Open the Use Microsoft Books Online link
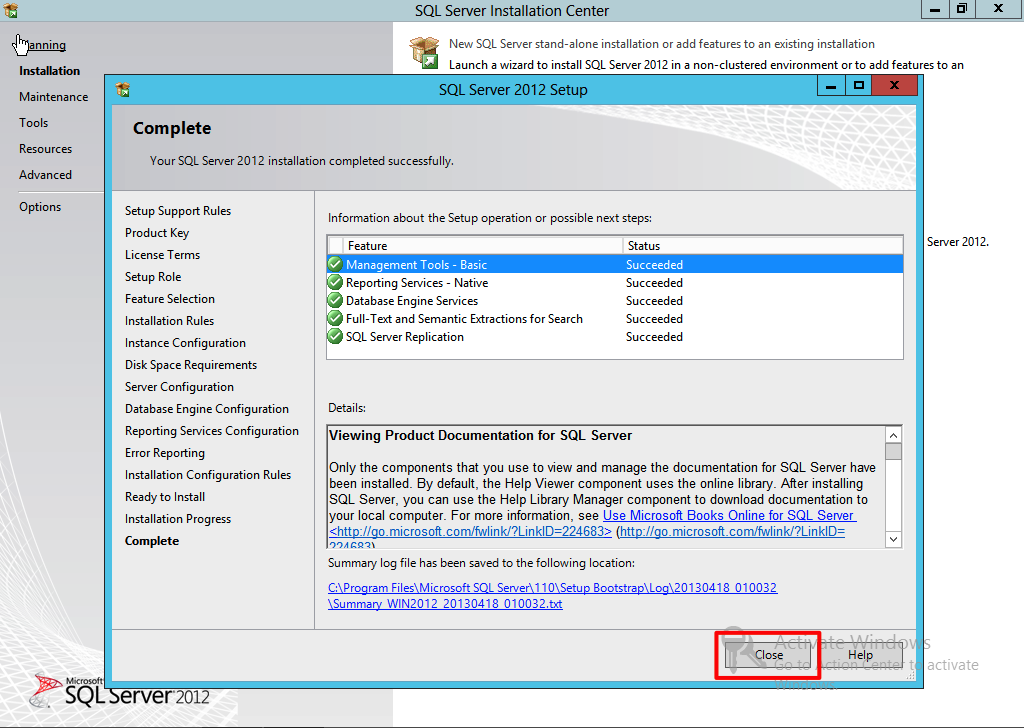The width and height of the screenshot is (1024, 728). pos(729,515)
